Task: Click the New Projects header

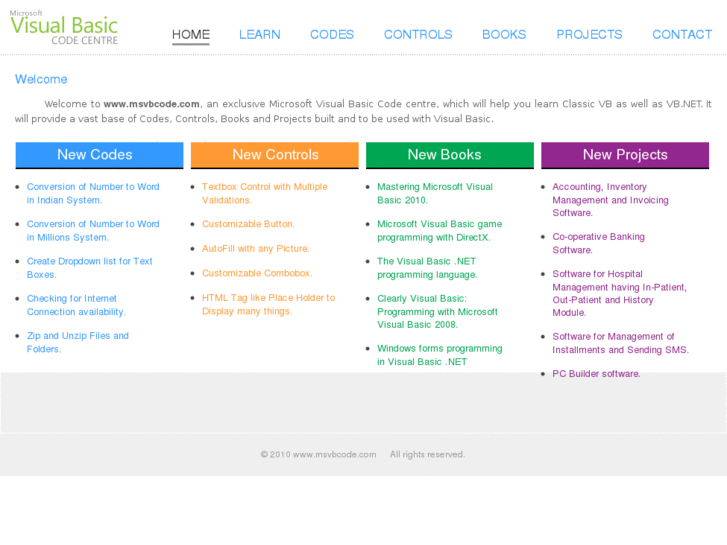Action: [x=625, y=155]
